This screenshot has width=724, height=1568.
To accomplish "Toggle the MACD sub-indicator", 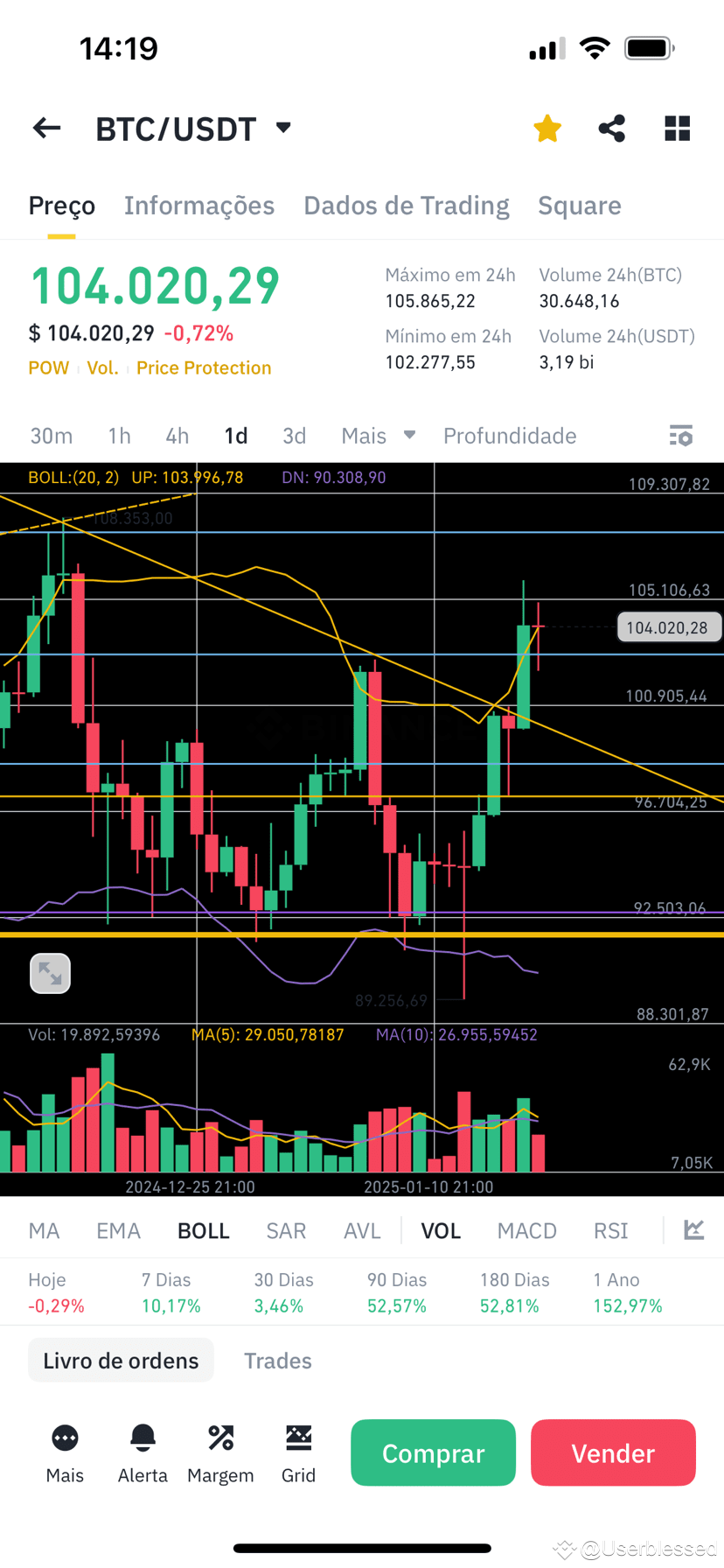I will click(x=526, y=1231).
